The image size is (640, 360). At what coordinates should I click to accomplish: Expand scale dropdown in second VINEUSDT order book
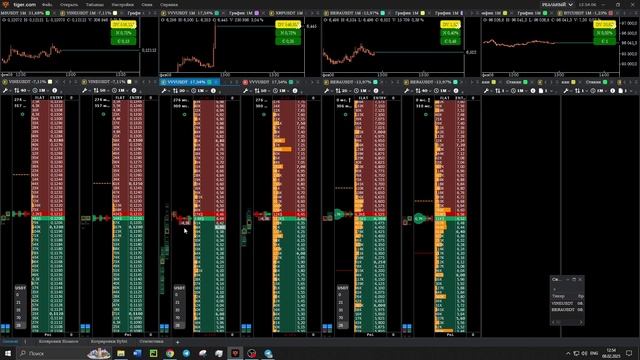point(101,90)
